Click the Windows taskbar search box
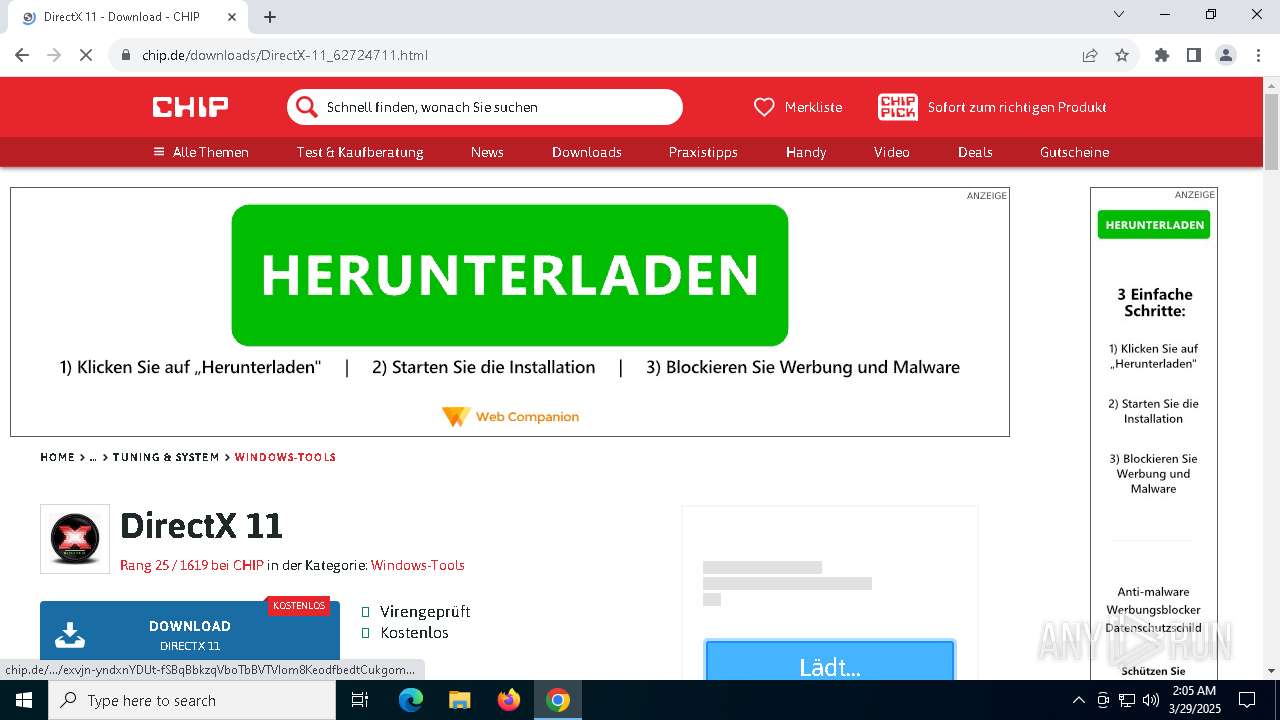 pyautogui.click(x=192, y=700)
